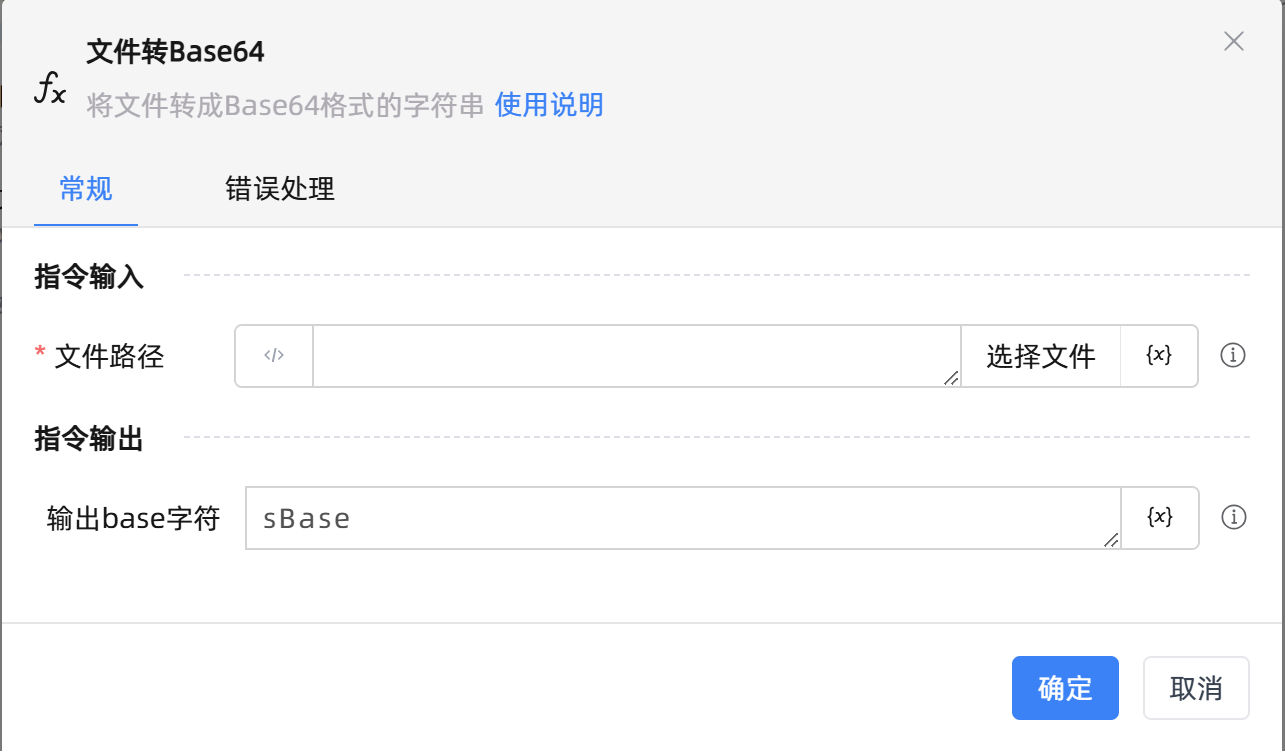Click the 文件转Base64 dialog title
1285x751 pixels.
coord(176,52)
